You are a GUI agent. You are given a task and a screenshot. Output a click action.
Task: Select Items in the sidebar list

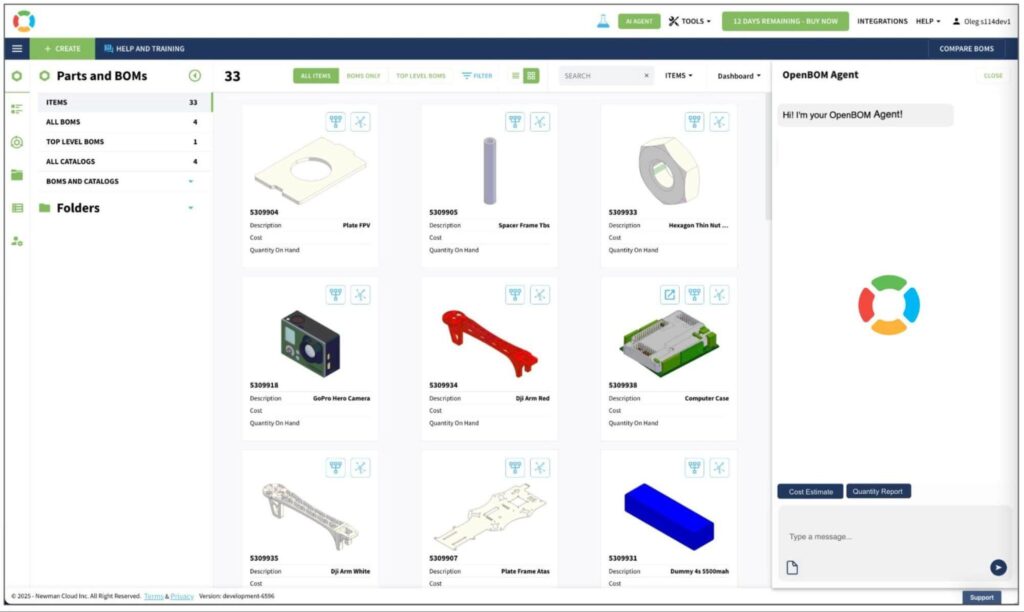point(124,102)
